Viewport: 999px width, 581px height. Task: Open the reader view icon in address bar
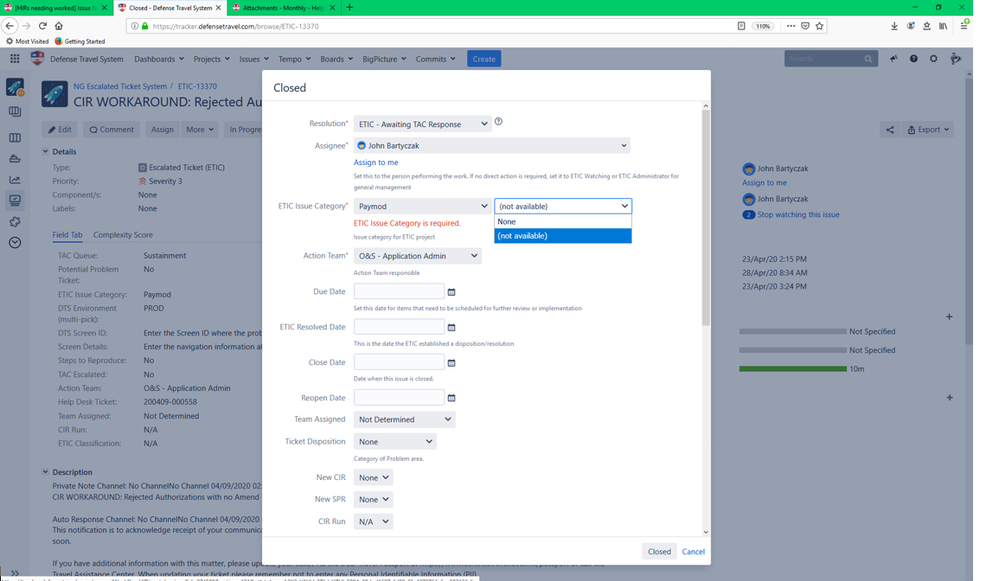pyautogui.click(x=741, y=26)
